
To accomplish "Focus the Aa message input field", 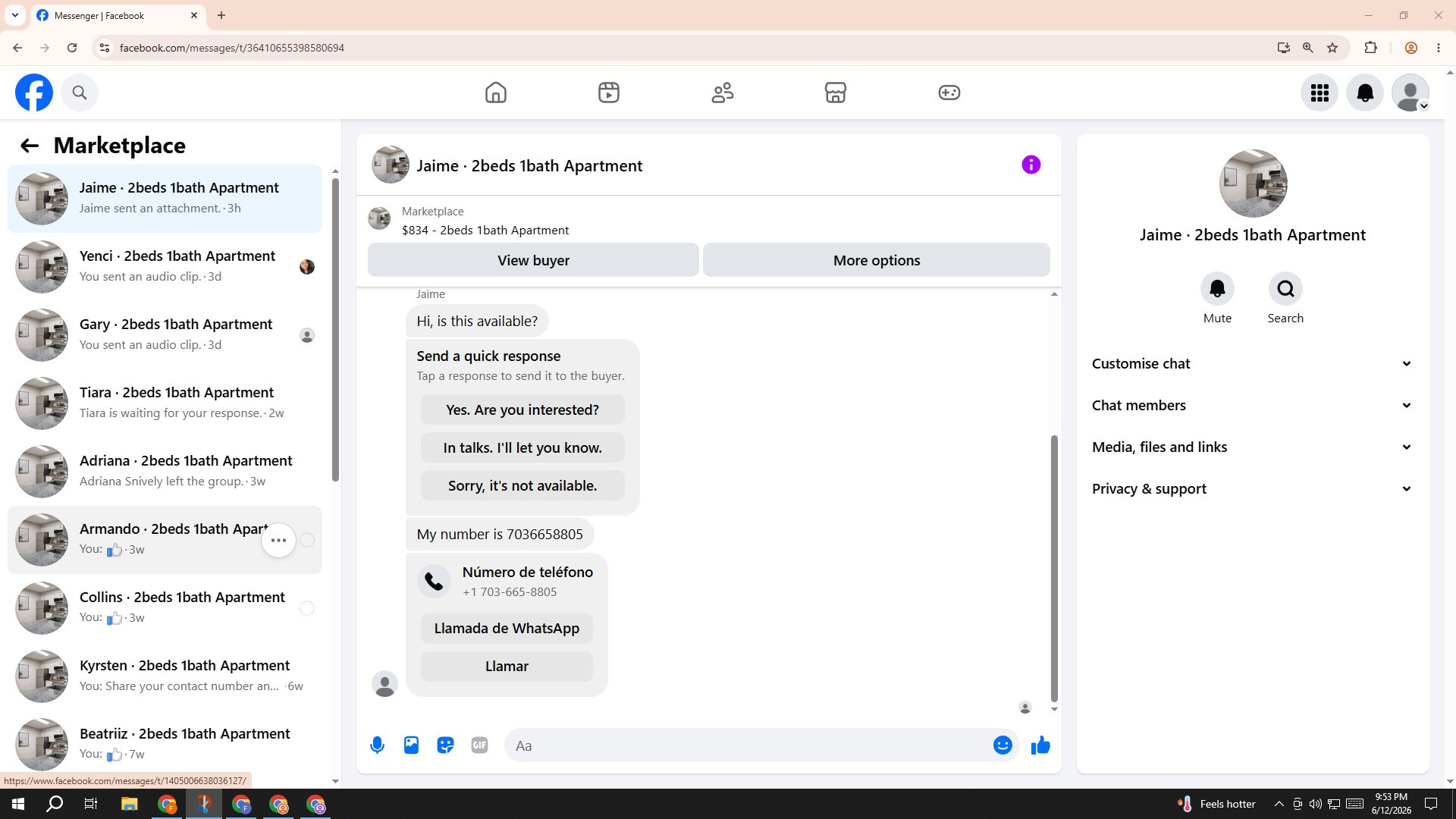I will point(747,745).
